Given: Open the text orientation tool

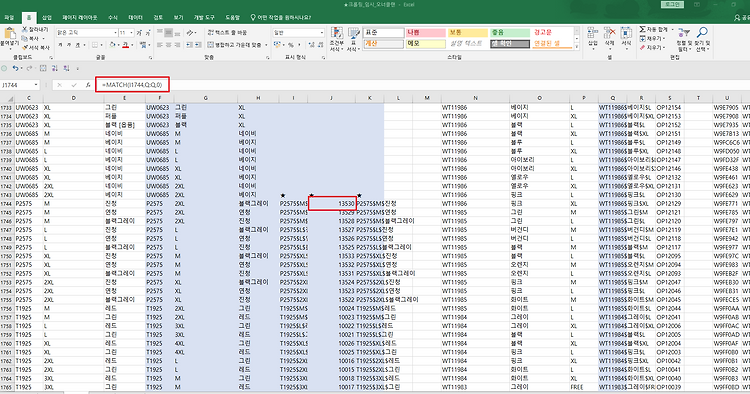Looking at the screenshot, I should tap(190, 33).
